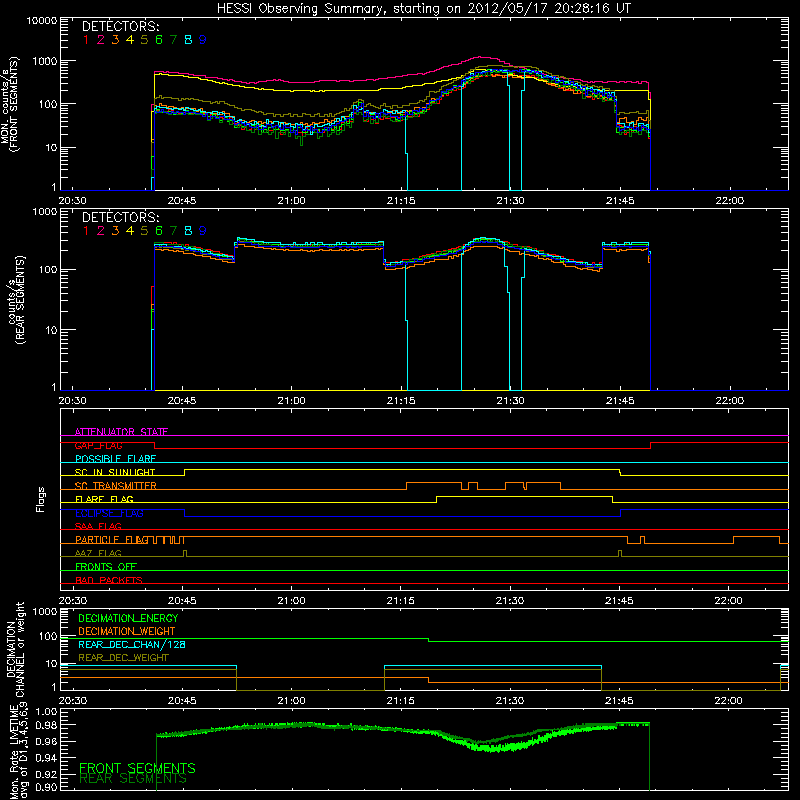Select detector 8 in the front segments legend
The image size is (800, 800).
coord(188,40)
